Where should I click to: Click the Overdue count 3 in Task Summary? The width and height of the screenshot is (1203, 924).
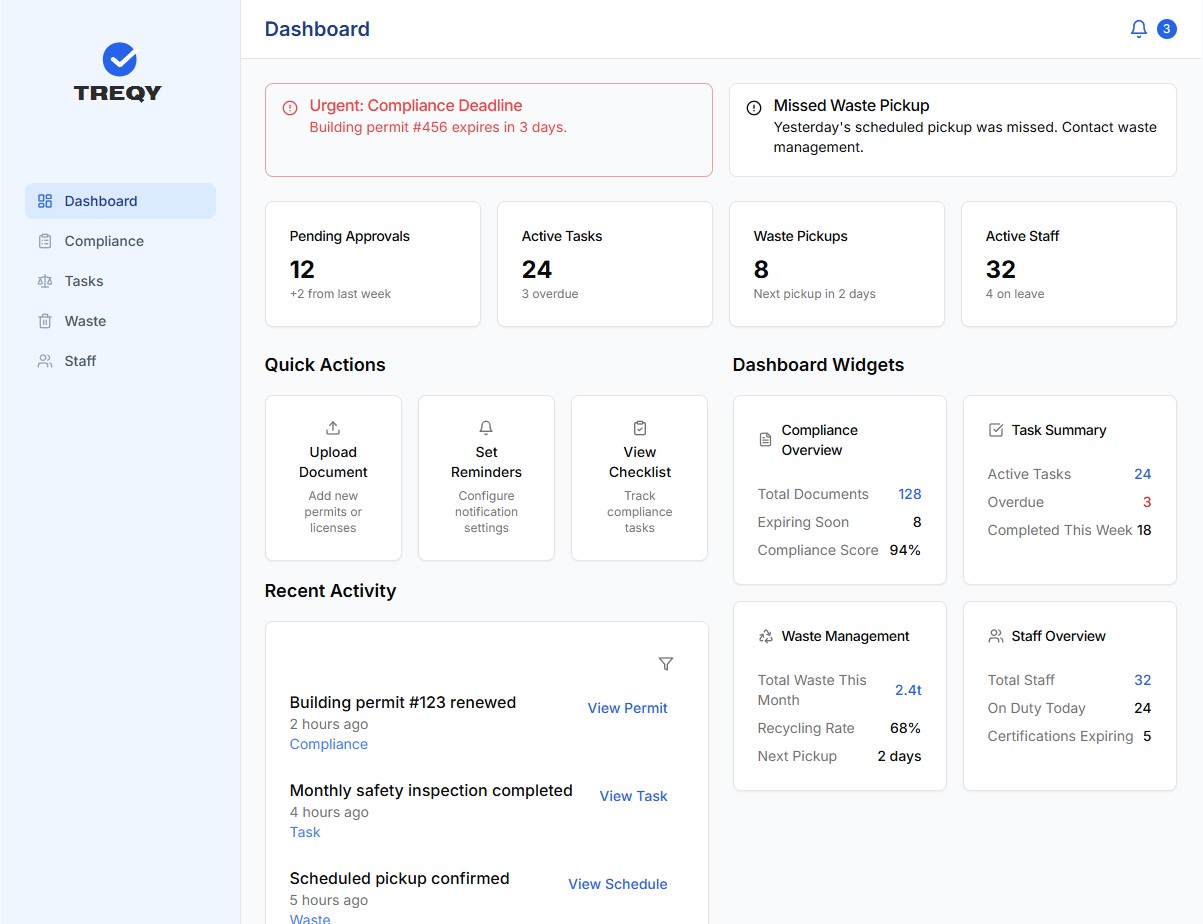[1147, 502]
